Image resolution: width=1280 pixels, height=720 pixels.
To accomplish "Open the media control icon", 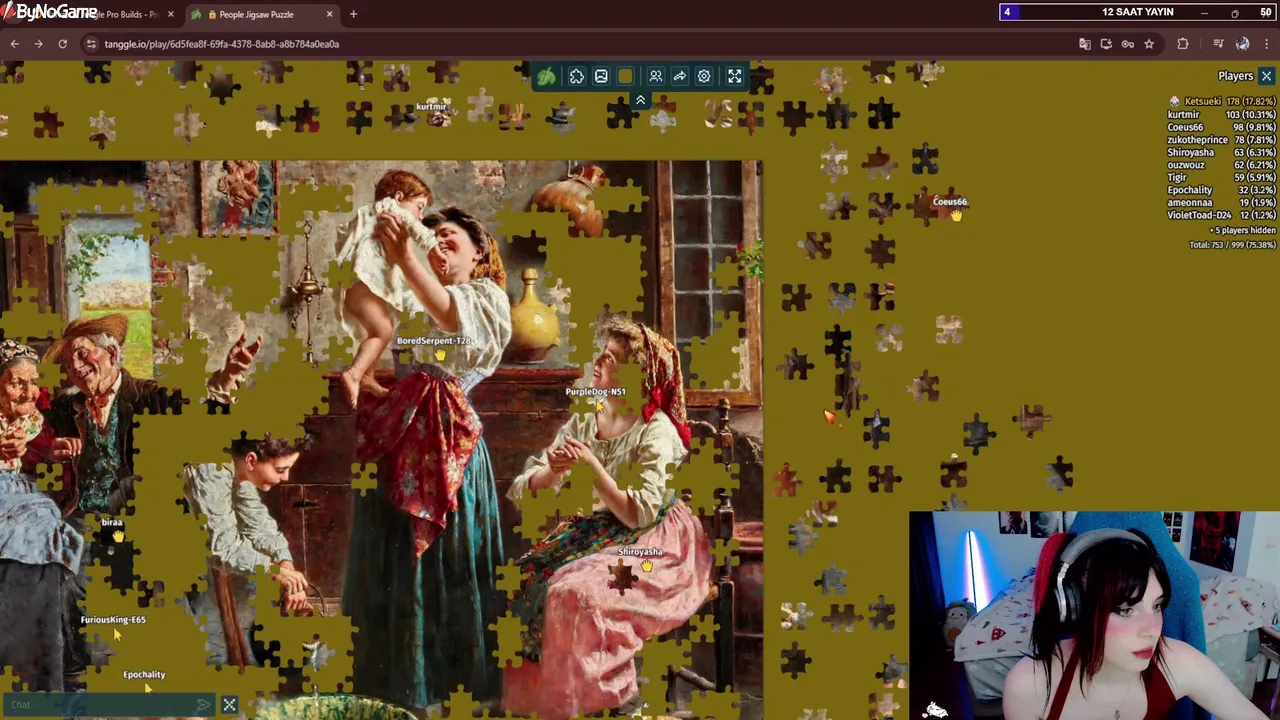I will [1218, 44].
